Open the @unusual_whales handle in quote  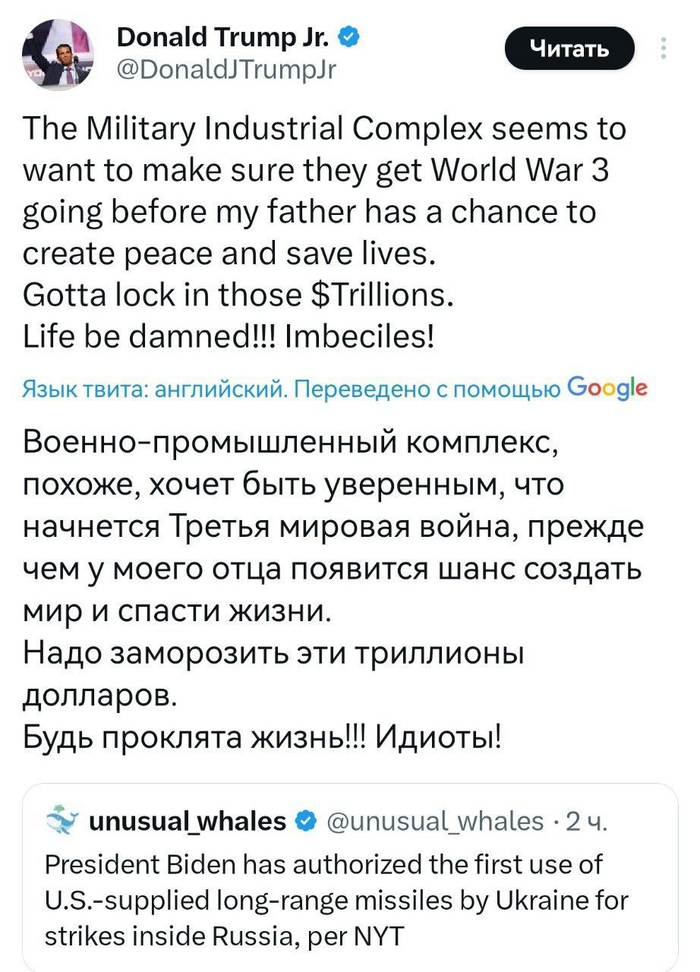[x=438, y=822]
